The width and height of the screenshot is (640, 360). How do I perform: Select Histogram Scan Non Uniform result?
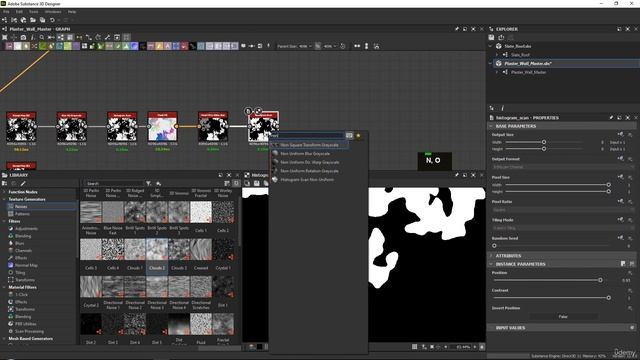[x=307, y=179]
